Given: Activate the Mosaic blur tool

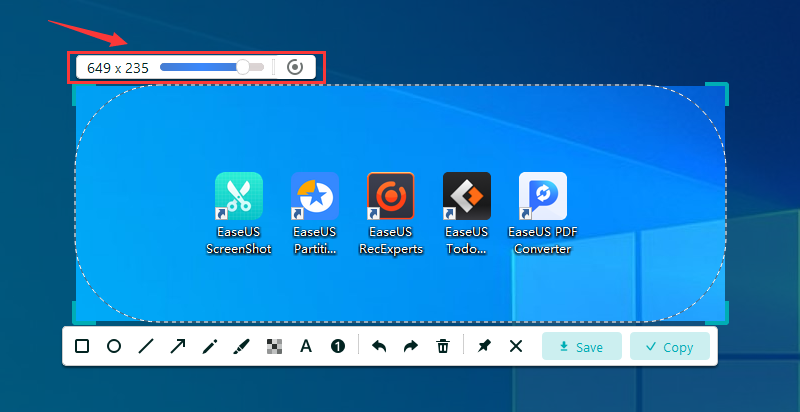Looking at the screenshot, I should (x=274, y=347).
